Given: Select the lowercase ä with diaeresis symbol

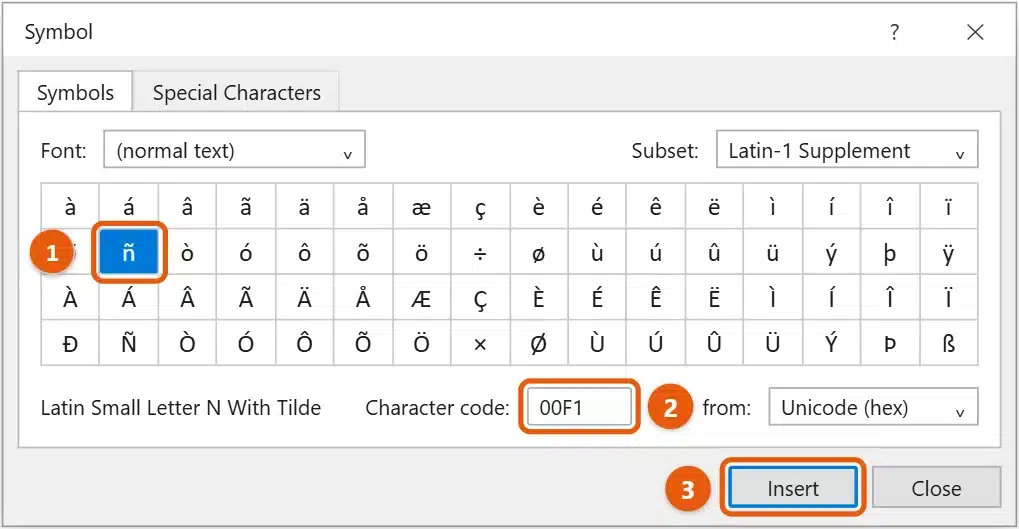Looking at the screenshot, I should (x=304, y=207).
